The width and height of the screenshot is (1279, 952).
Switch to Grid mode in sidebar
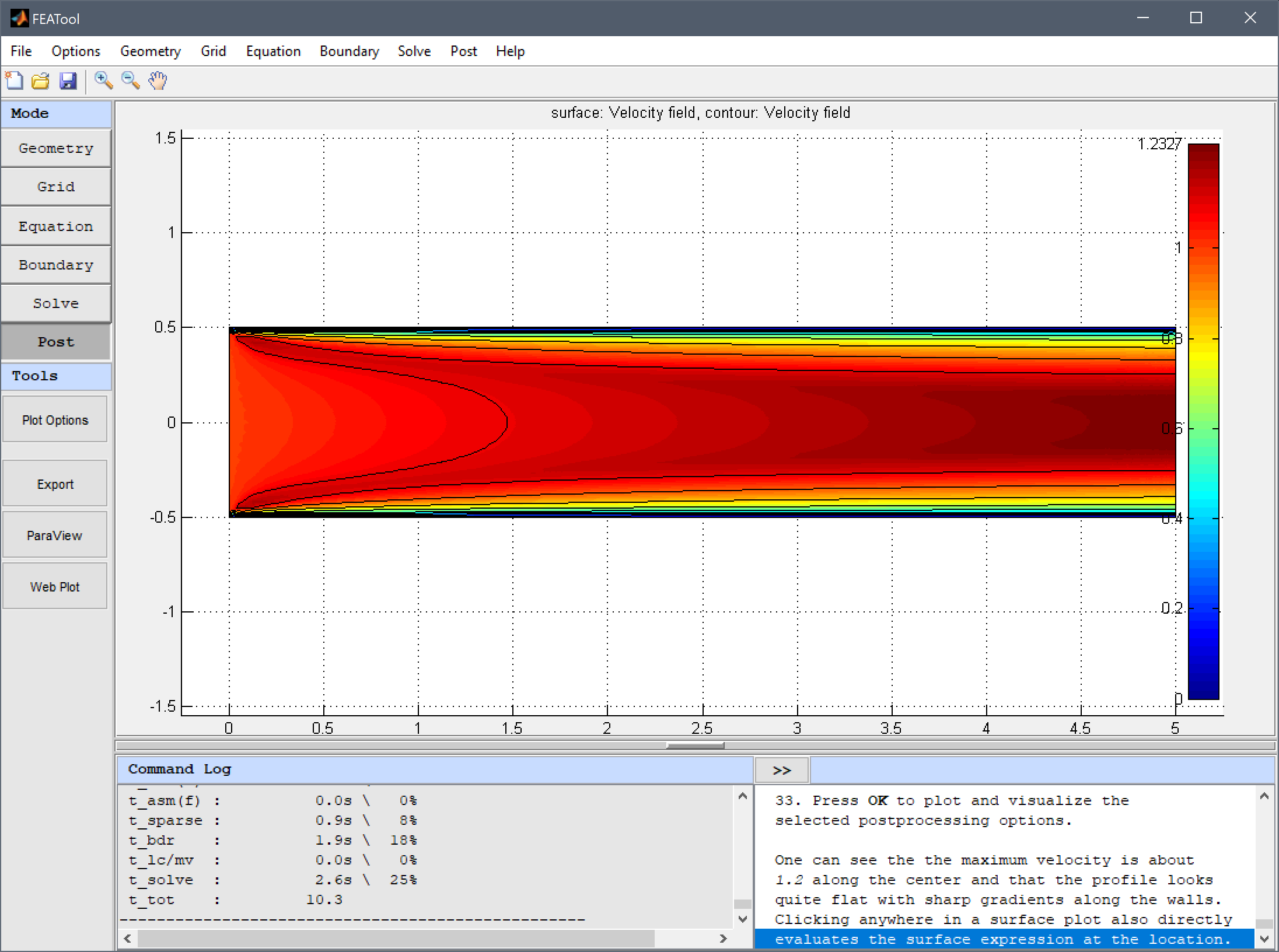56,187
